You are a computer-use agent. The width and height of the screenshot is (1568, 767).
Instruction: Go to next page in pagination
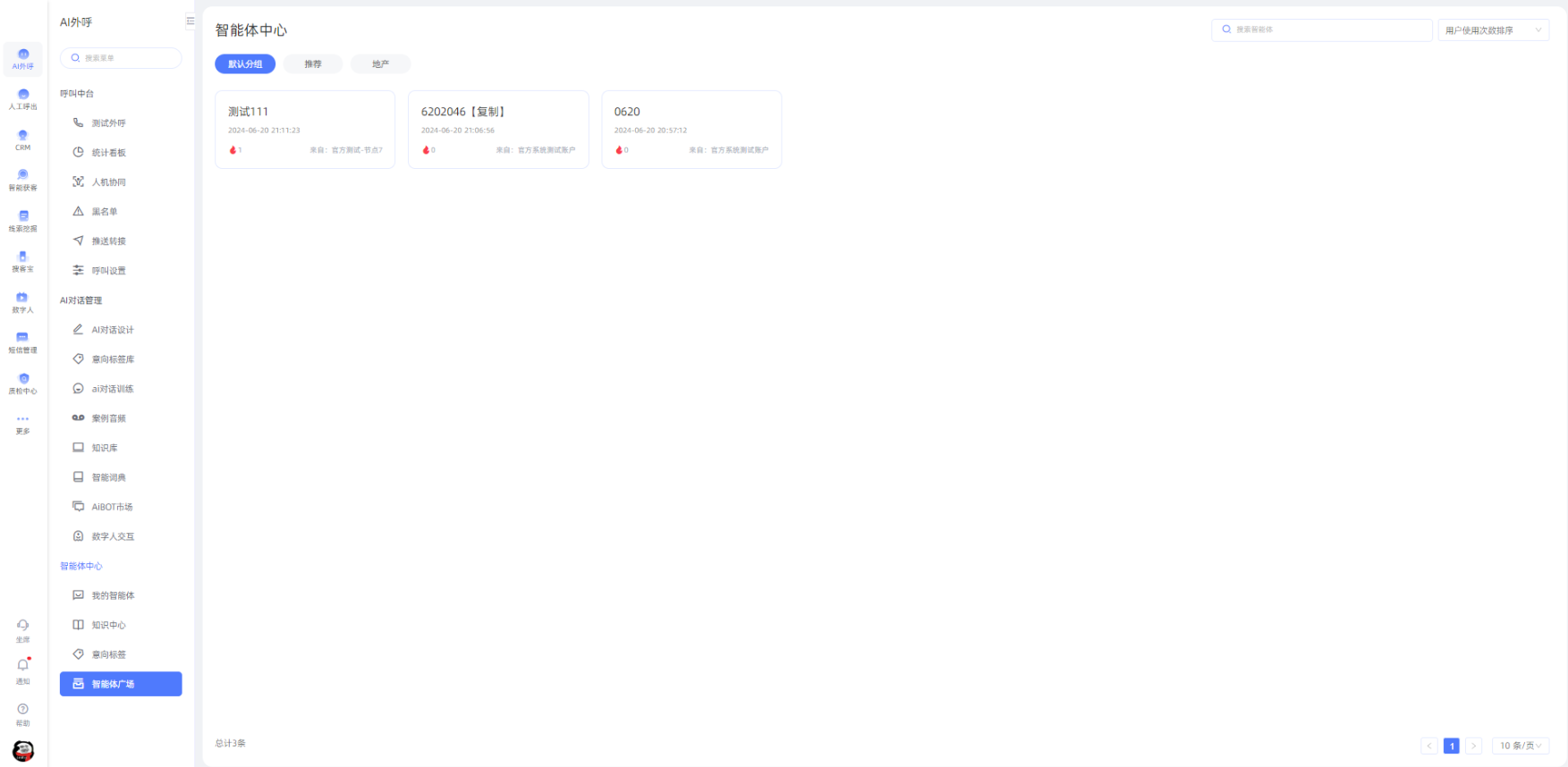1473,746
